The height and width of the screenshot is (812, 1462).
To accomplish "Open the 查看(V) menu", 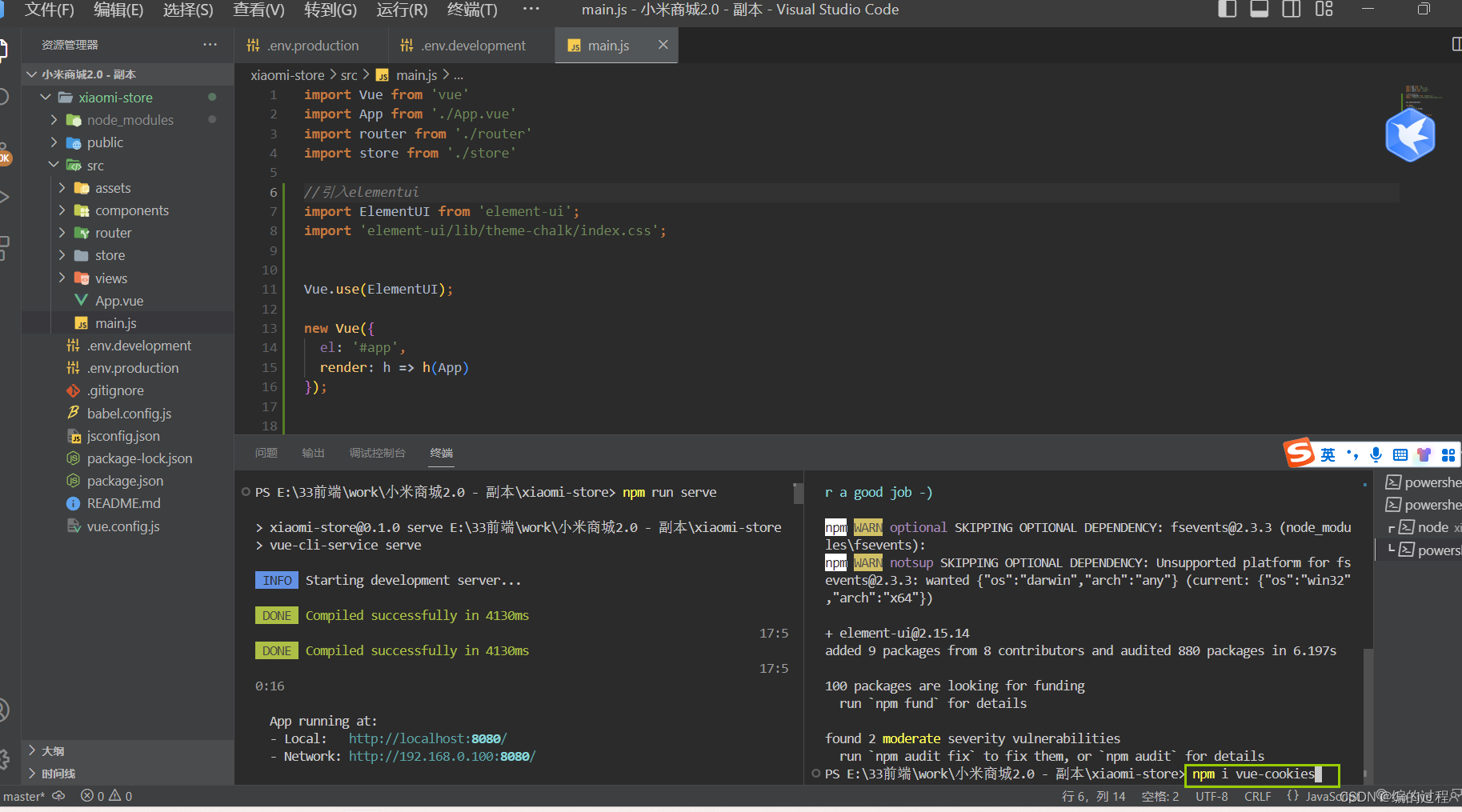I will pos(258,10).
